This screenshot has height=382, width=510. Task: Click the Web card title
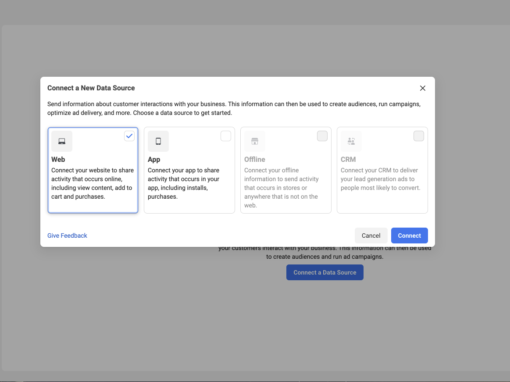click(58, 159)
